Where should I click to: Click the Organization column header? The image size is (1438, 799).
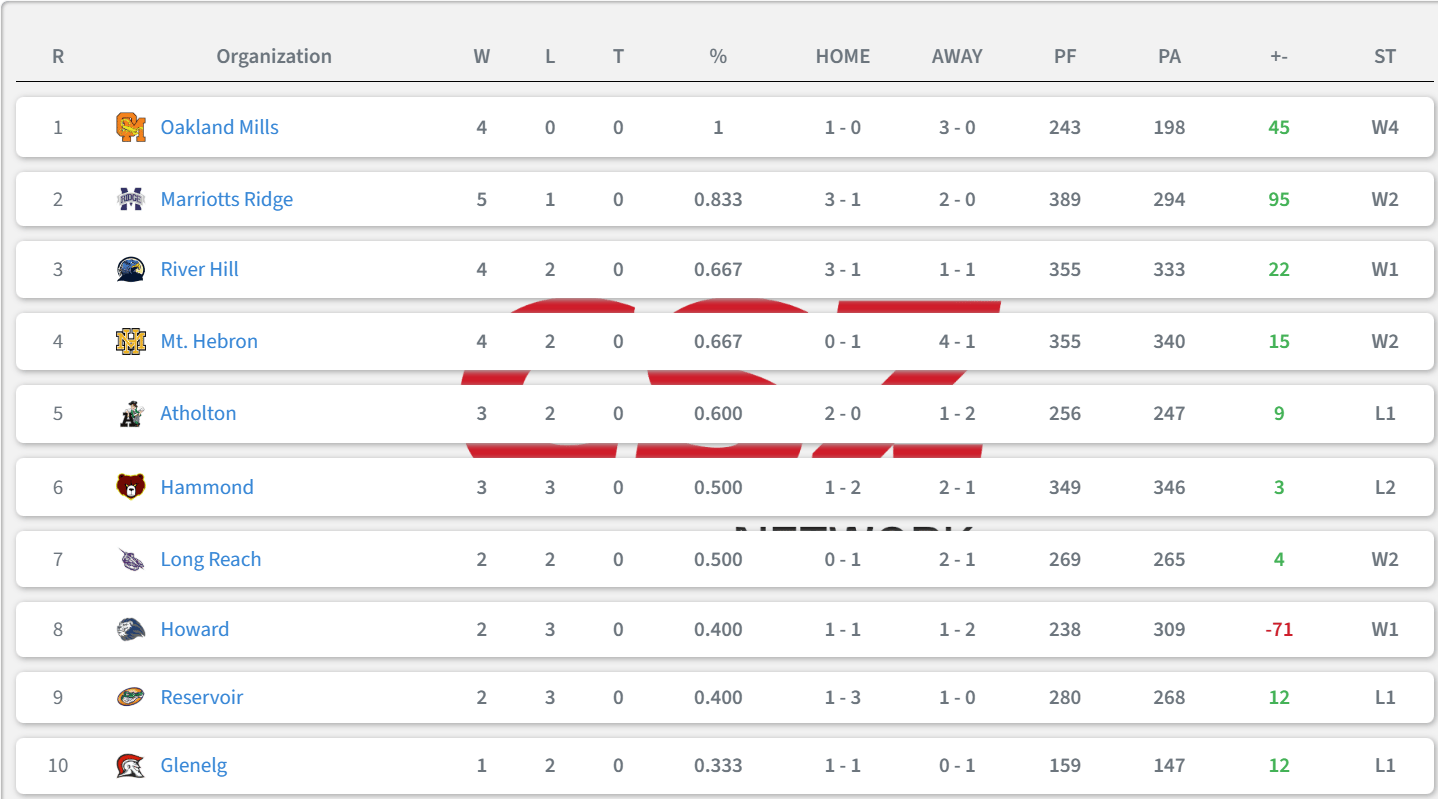(x=274, y=56)
